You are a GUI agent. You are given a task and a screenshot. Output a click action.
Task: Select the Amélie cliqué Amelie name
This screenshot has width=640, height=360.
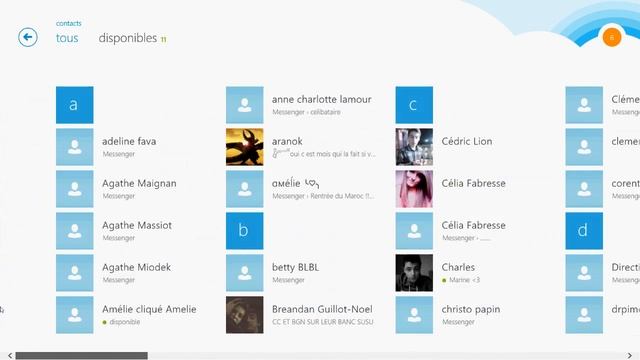pyautogui.click(x=149, y=309)
